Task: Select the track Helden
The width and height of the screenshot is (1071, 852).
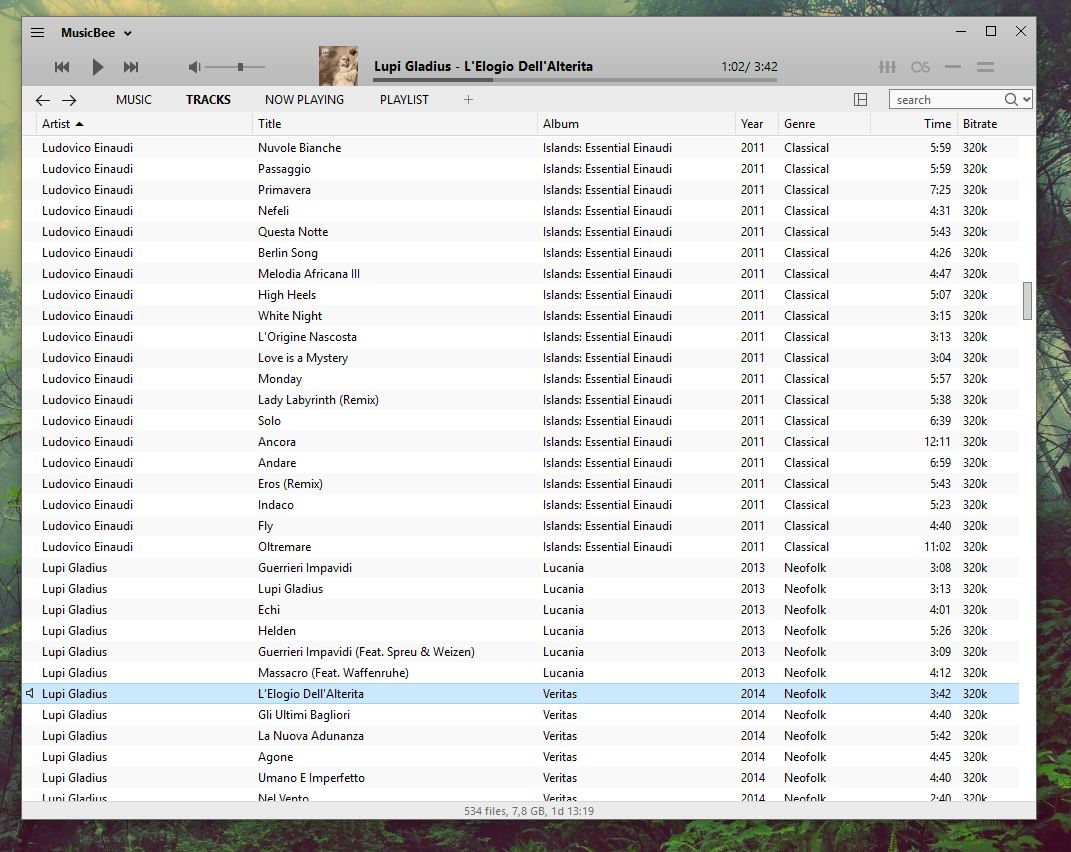Action: click(x=520, y=631)
